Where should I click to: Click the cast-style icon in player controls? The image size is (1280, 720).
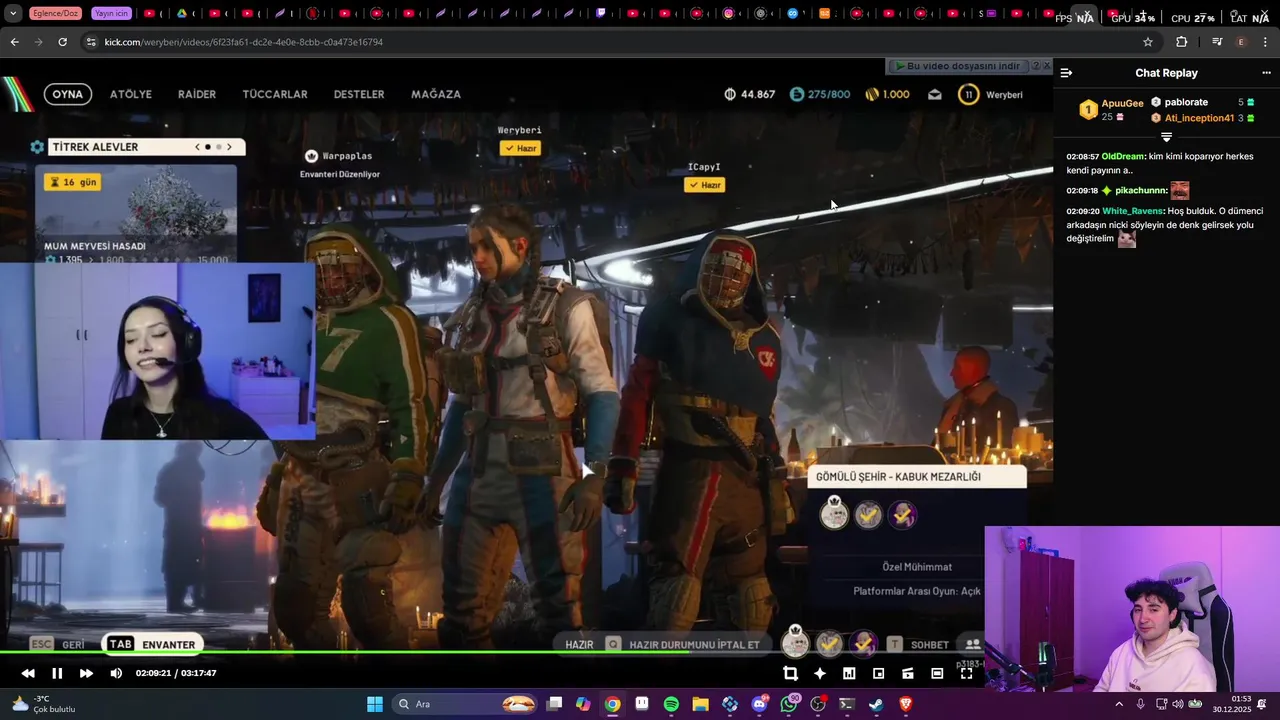[x=908, y=673]
